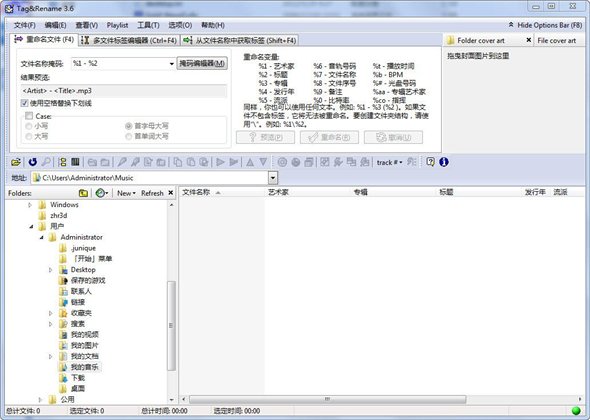Select the 首单词大写 radio button
This screenshot has height=420, width=590.
click(129, 136)
